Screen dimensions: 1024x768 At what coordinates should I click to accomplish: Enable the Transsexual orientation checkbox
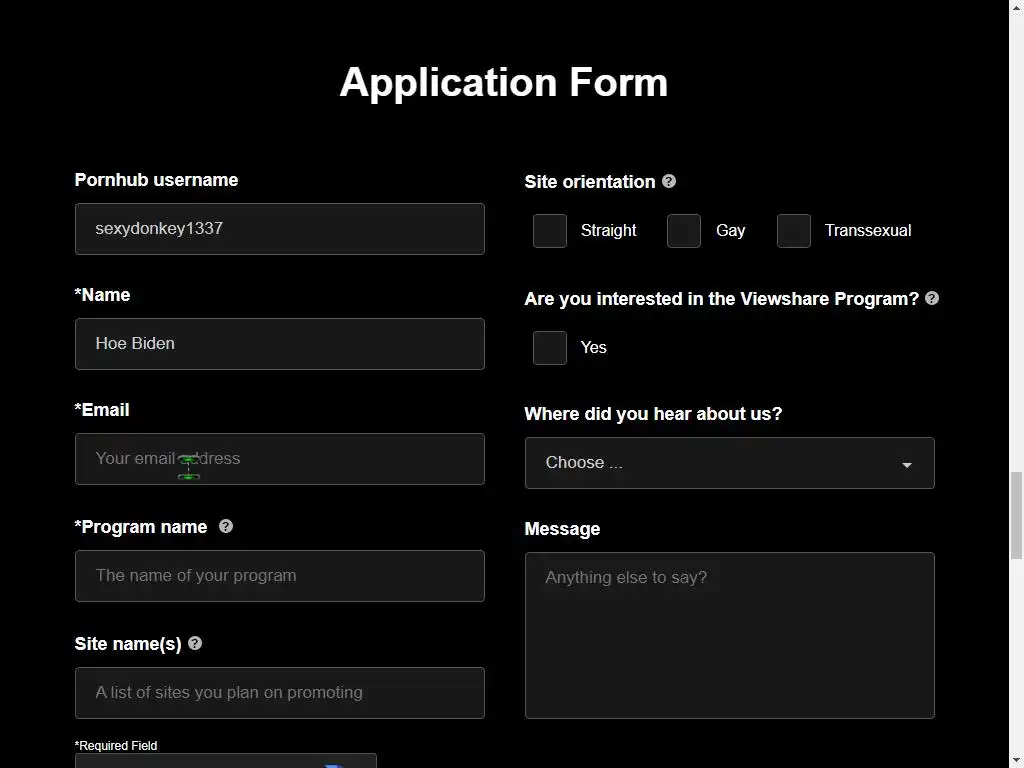coord(794,231)
